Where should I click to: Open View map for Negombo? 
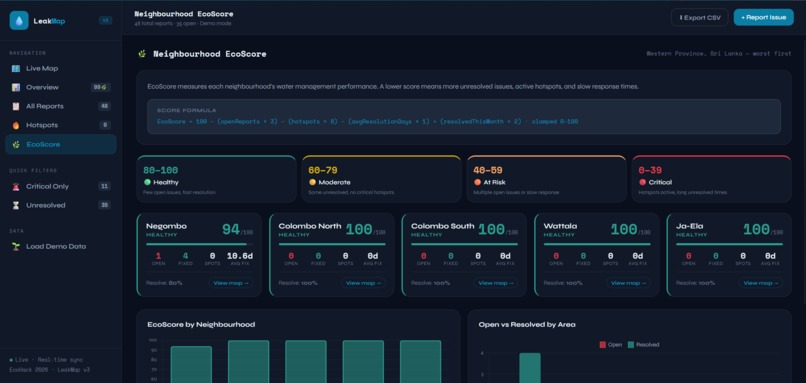coord(231,283)
